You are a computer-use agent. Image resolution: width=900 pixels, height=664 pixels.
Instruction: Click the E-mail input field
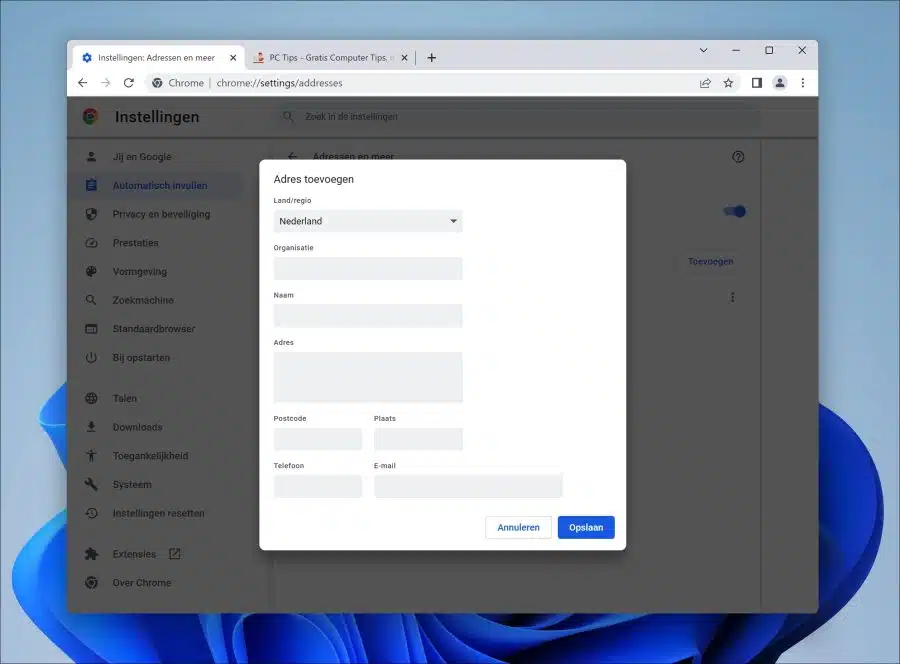click(x=468, y=486)
